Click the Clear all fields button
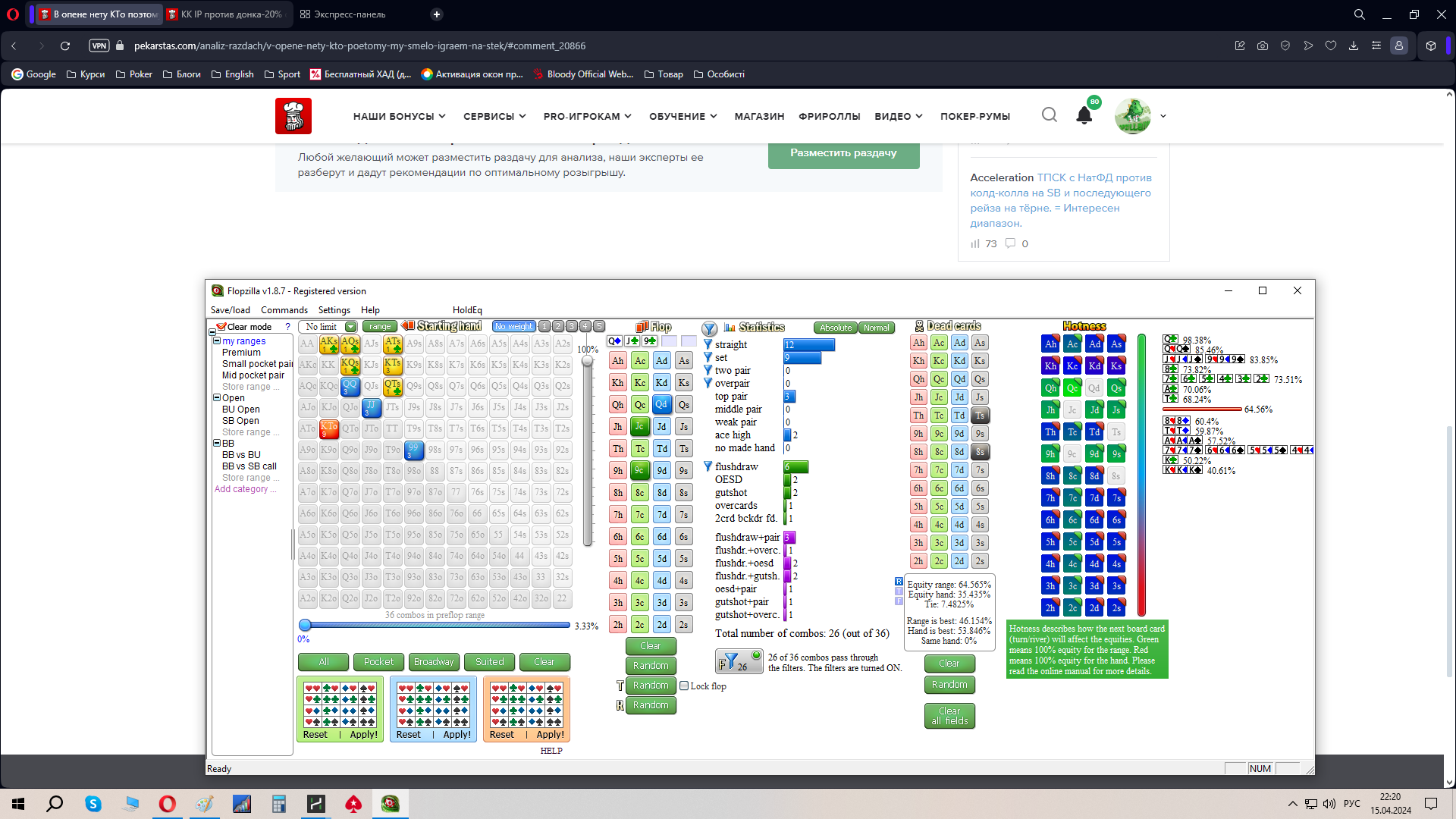This screenshot has height=819, width=1456. click(x=949, y=716)
